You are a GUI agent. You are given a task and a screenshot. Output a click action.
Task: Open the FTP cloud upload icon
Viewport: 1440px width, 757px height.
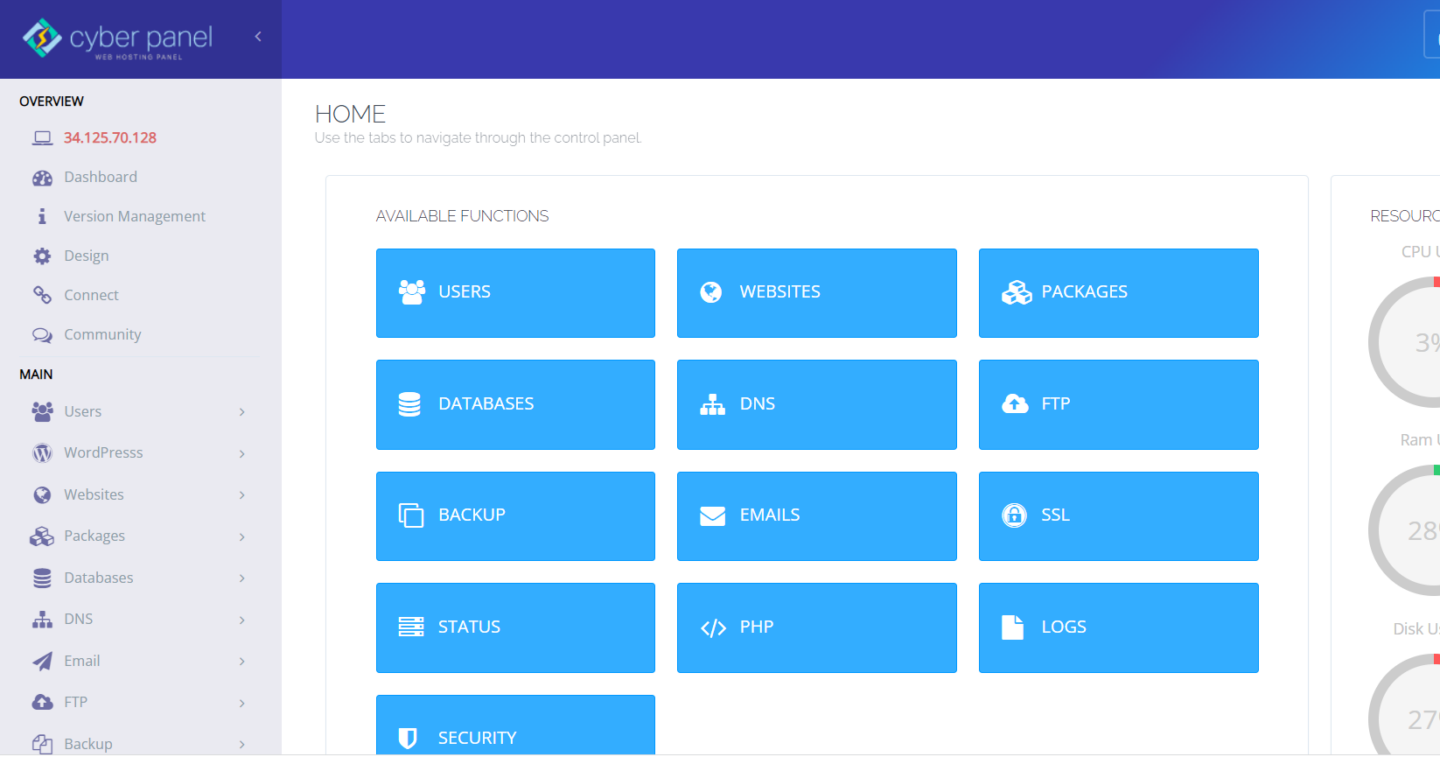click(42, 701)
